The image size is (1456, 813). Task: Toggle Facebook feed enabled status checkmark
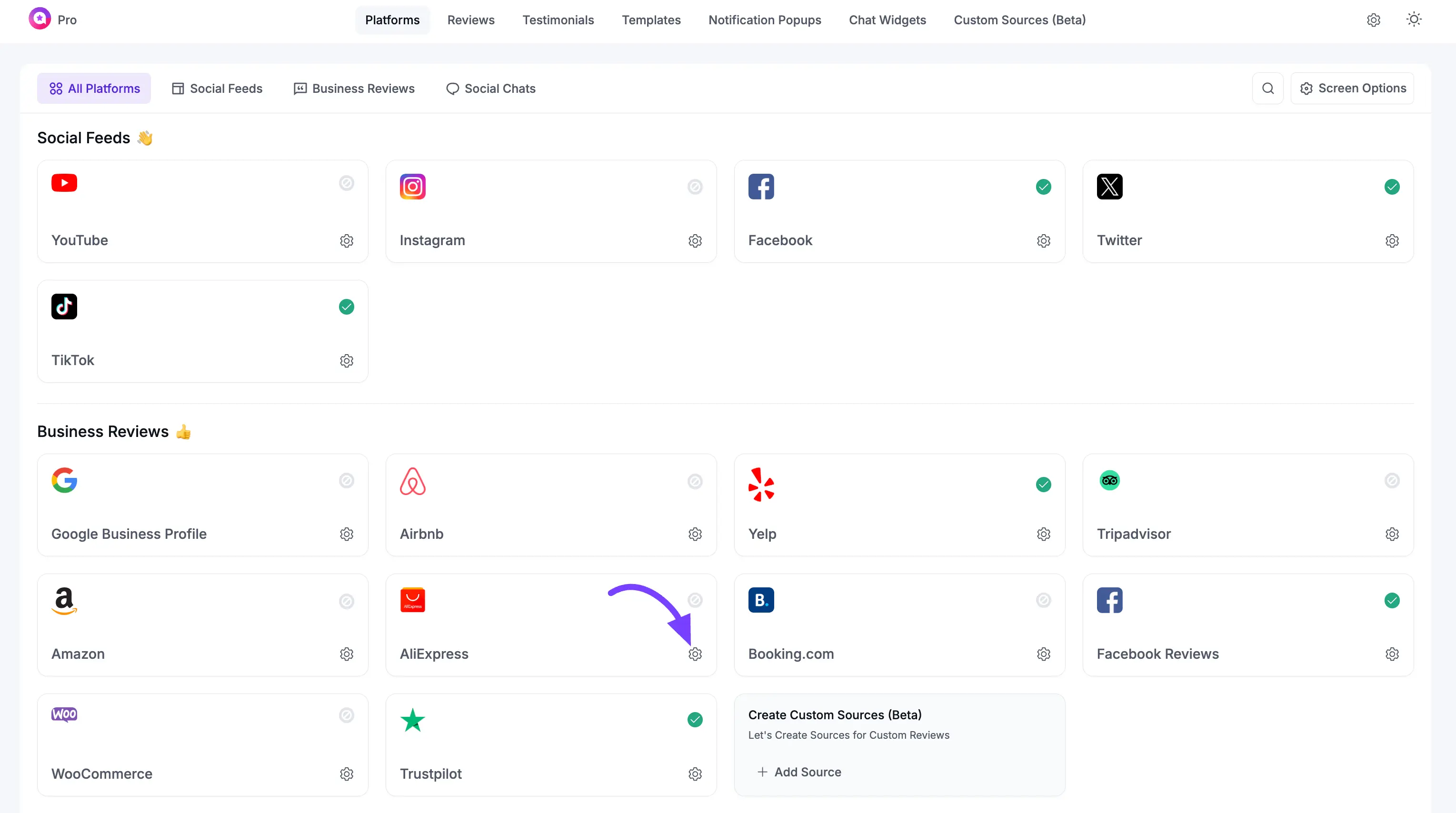1043,187
